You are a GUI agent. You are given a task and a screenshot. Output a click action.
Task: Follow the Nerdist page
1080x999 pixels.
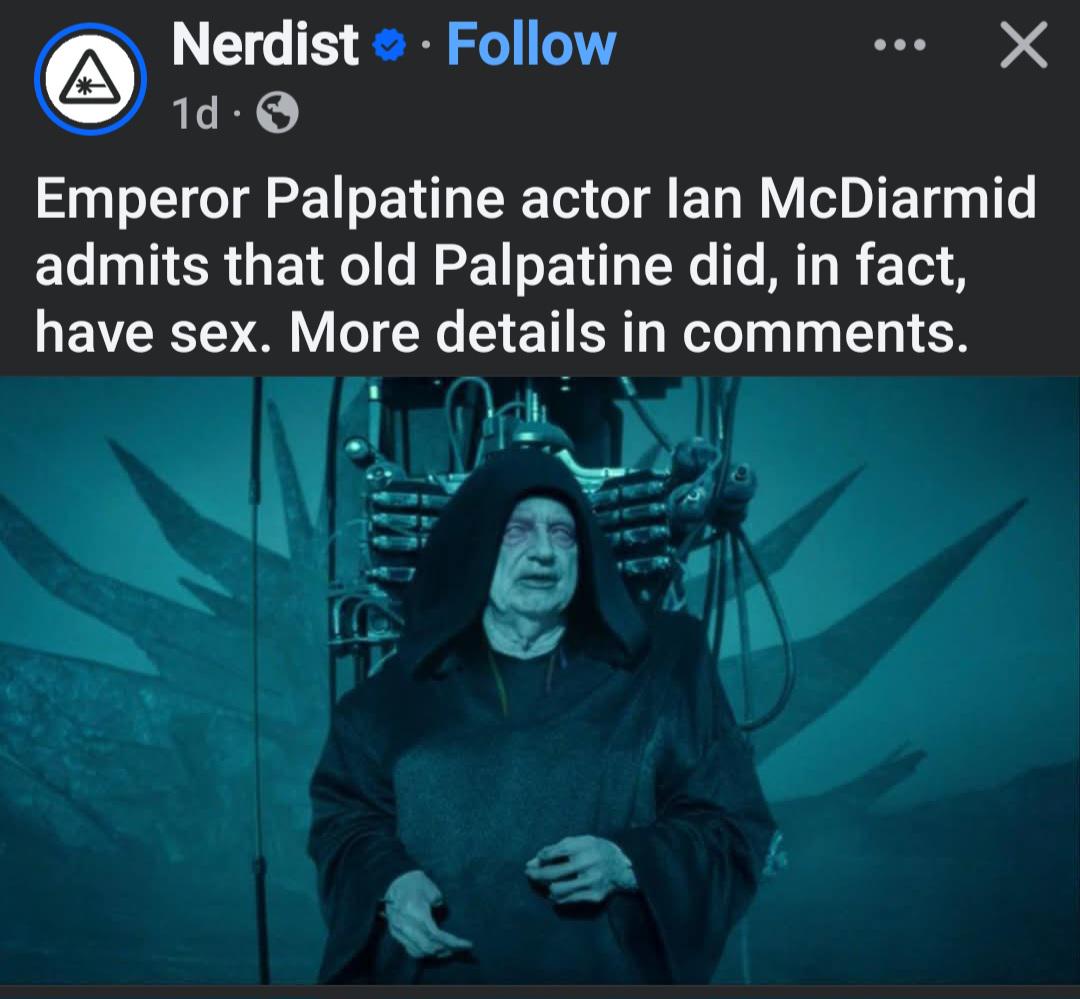click(531, 45)
